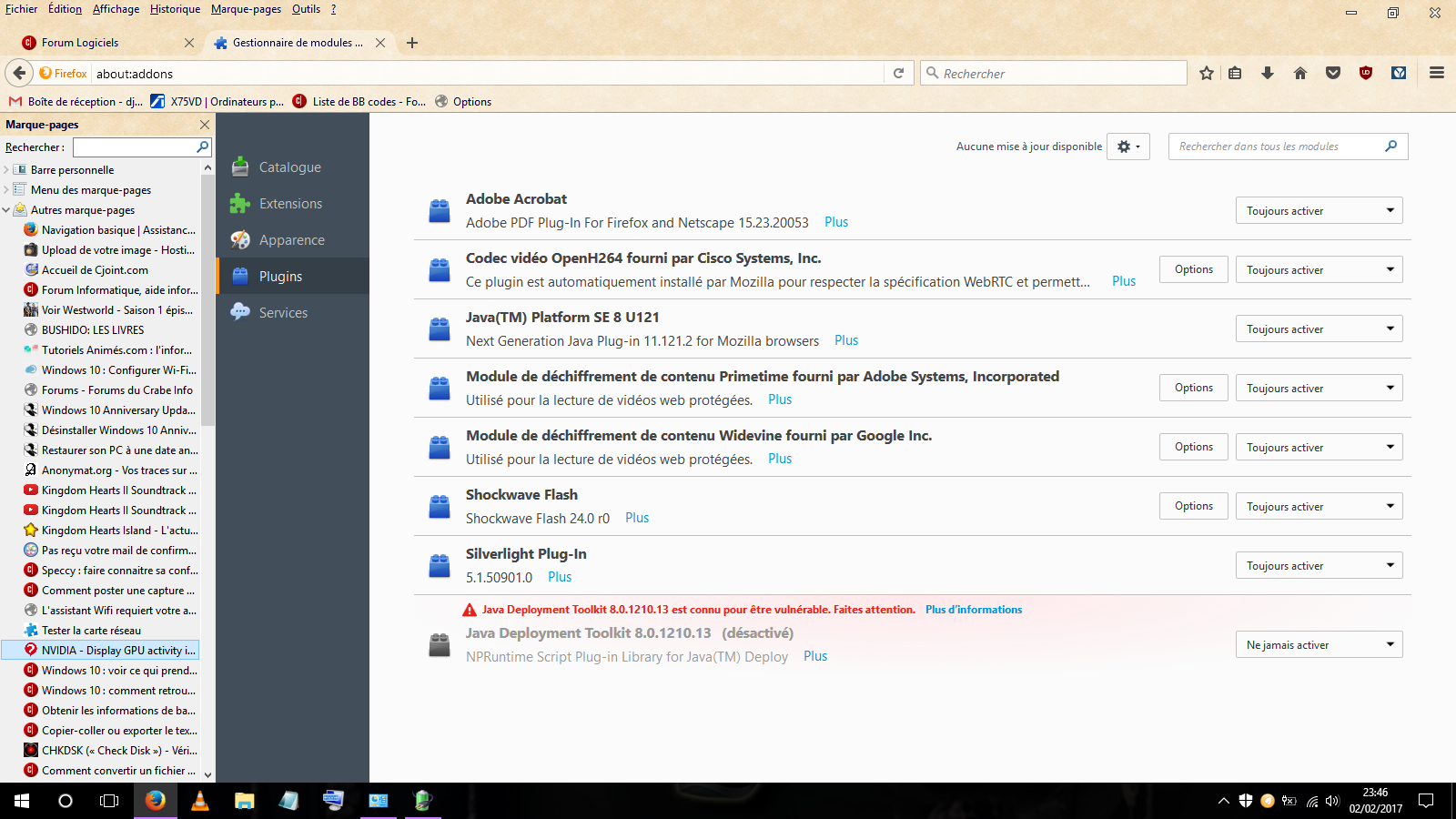
Task: Click the Shockwave Flash plugin icon
Action: click(440, 507)
